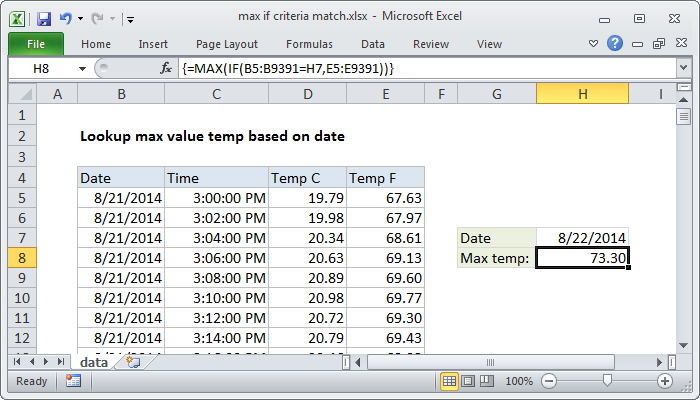Open Customize Quick Access Toolbar menu
Image resolution: width=700 pixels, height=400 pixels.
pos(130,19)
